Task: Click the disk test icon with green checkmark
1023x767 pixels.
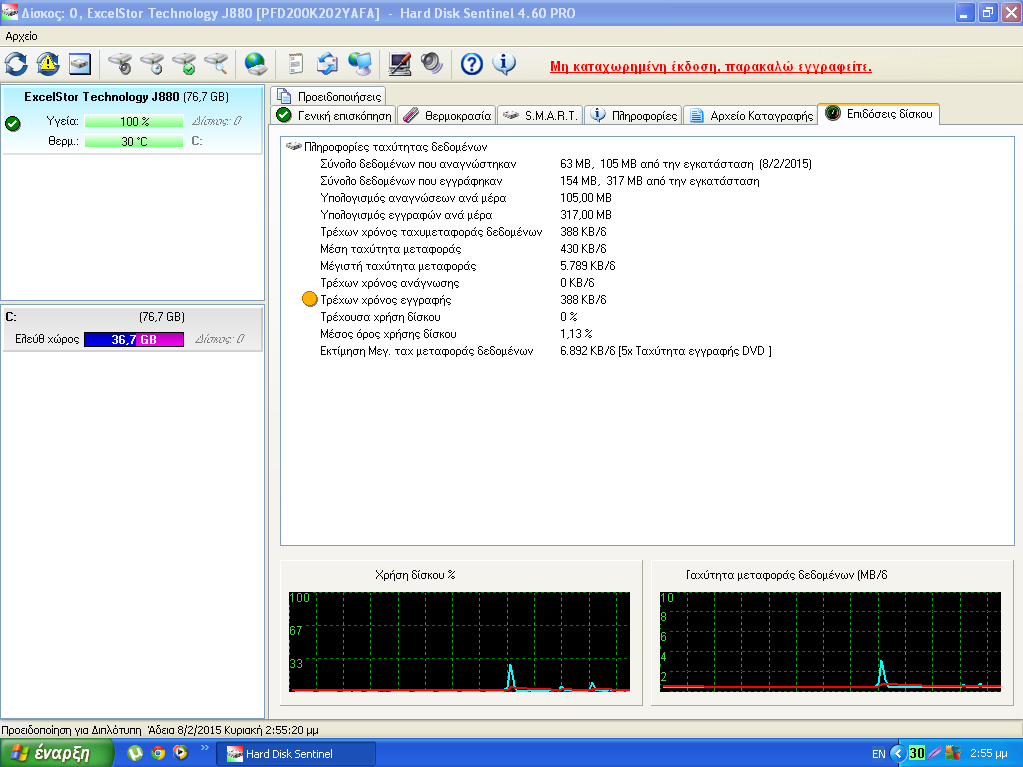Action: 184,64
